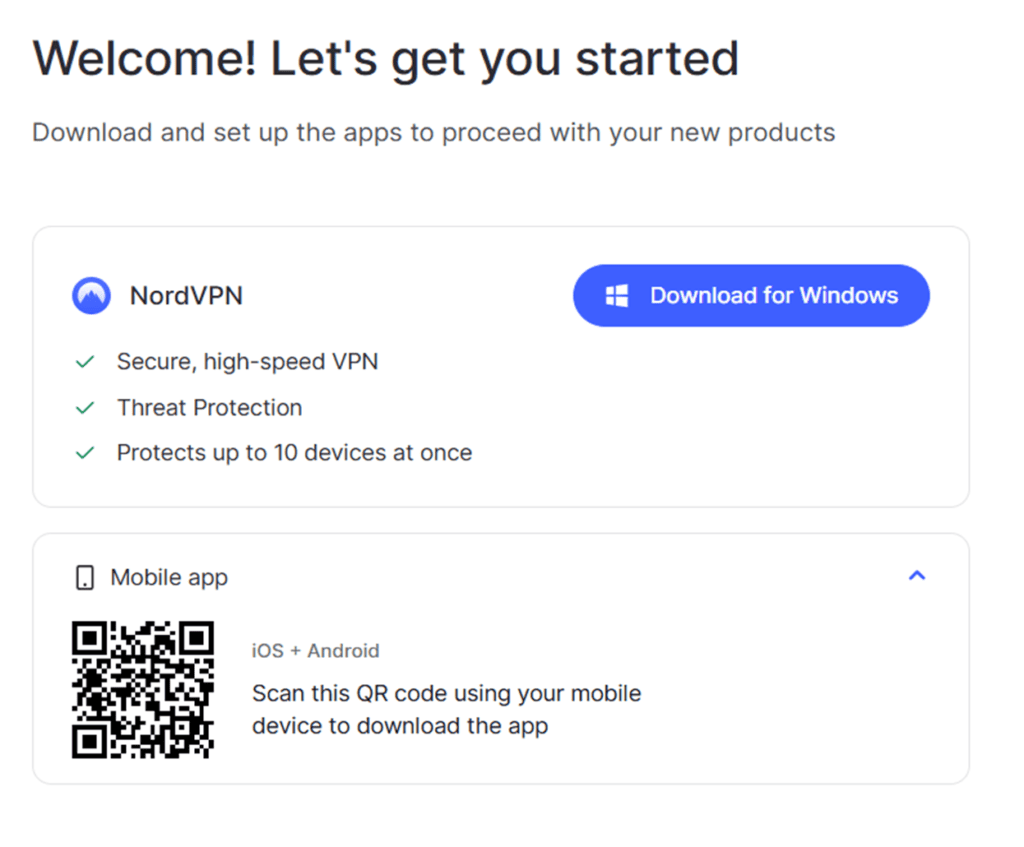1024x847 pixels.
Task: Click the Protects up to 10 devices text
Action: (x=294, y=453)
